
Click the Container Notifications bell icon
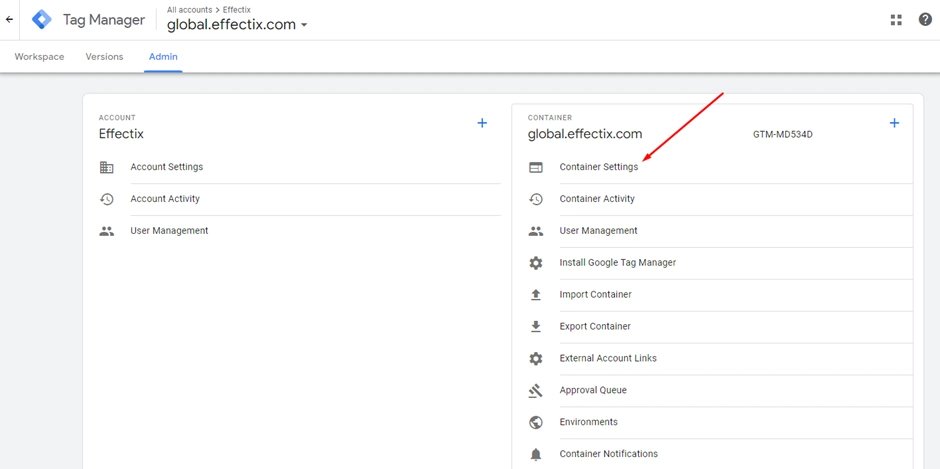(536, 454)
